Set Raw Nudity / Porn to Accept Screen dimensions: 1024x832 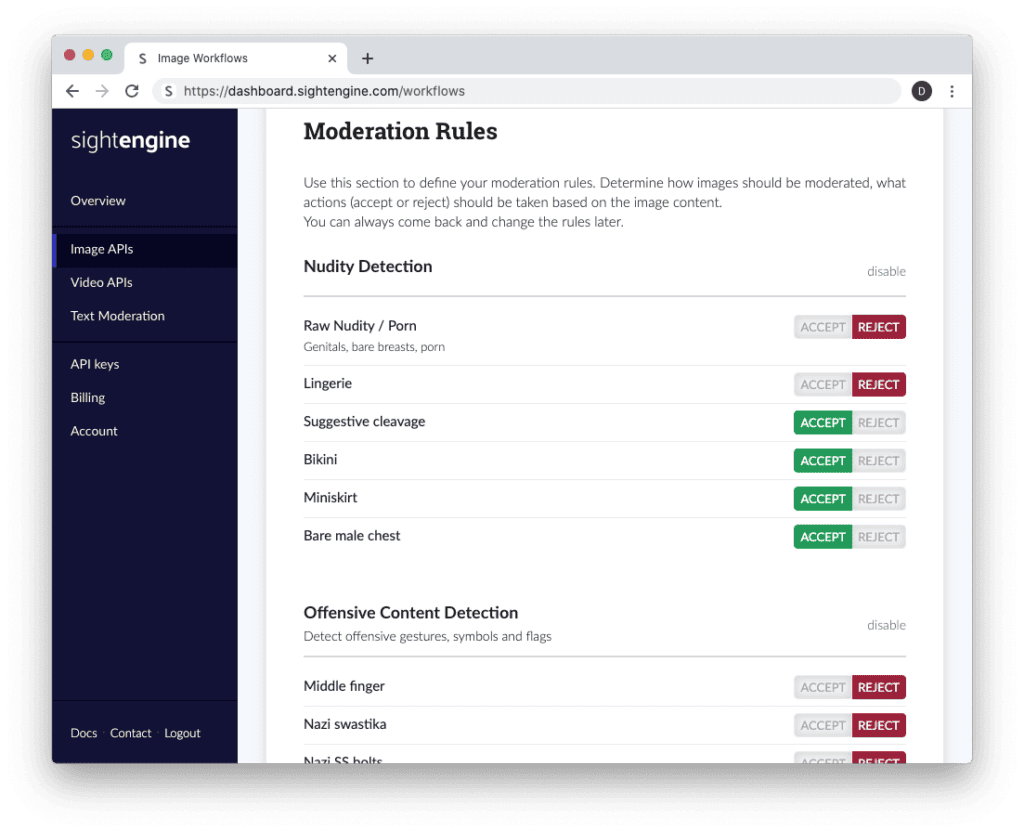(823, 327)
